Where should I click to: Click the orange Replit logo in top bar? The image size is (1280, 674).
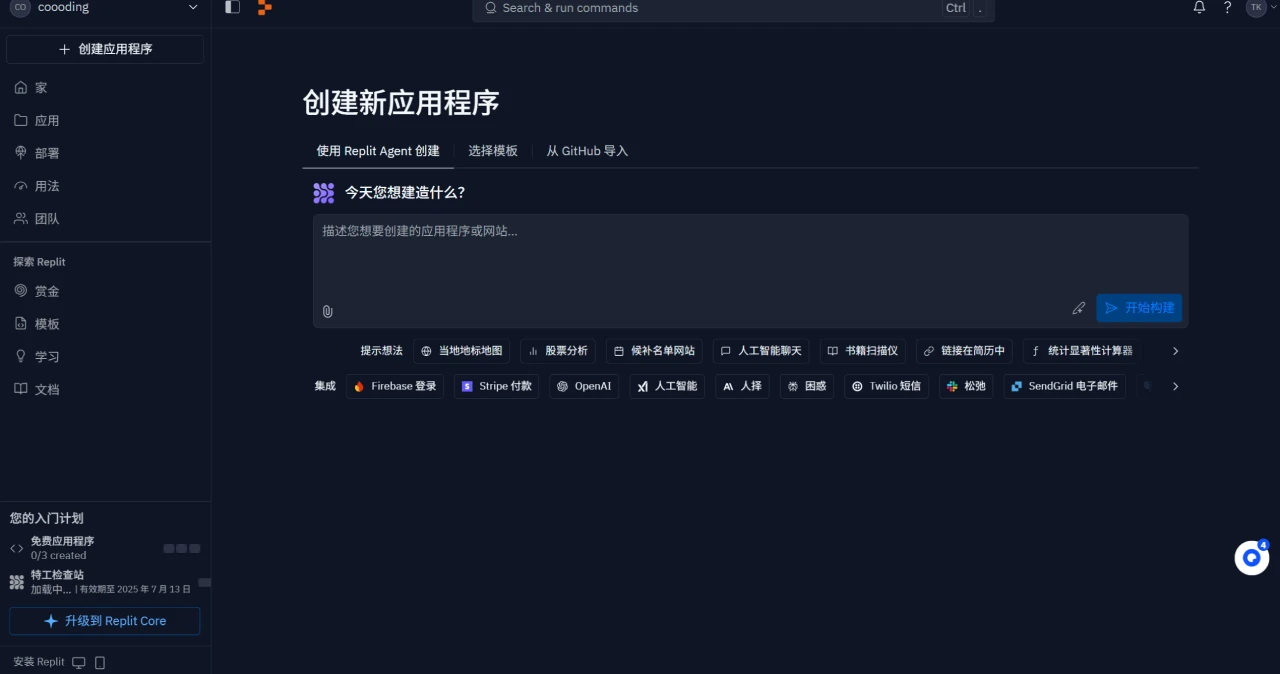coord(263,8)
